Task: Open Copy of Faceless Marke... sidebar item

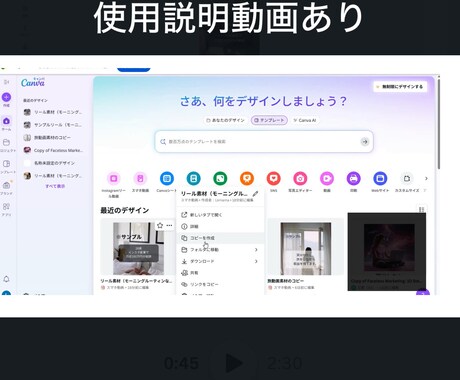Action: (x=53, y=150)
